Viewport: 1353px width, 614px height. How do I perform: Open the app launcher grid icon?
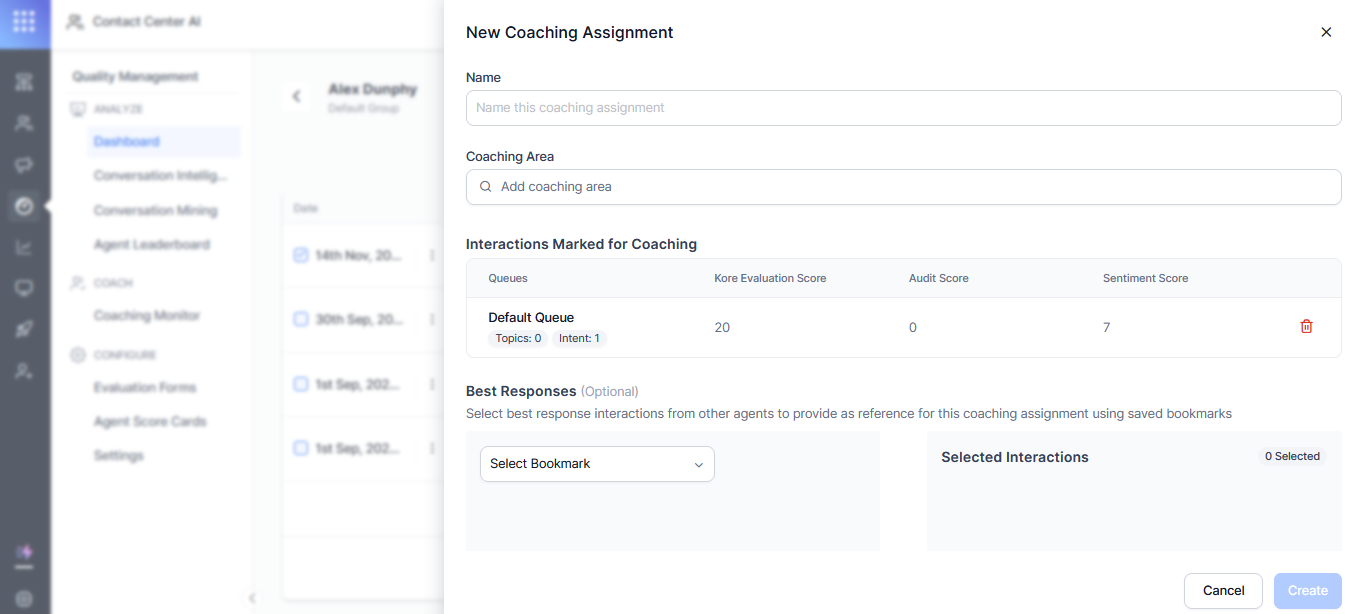click(22, 20)
